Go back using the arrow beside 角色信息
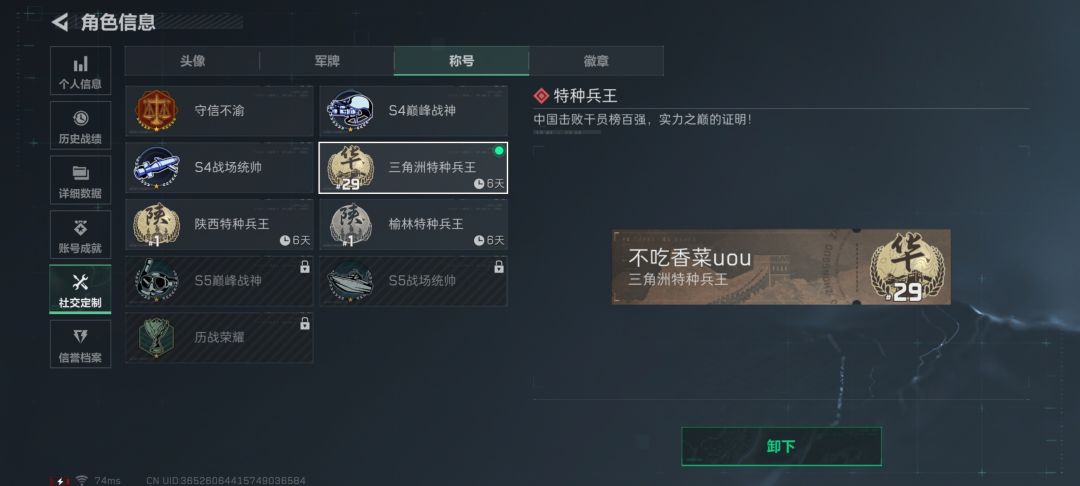This screenshot has height=486, width=1080. [60, 22]
